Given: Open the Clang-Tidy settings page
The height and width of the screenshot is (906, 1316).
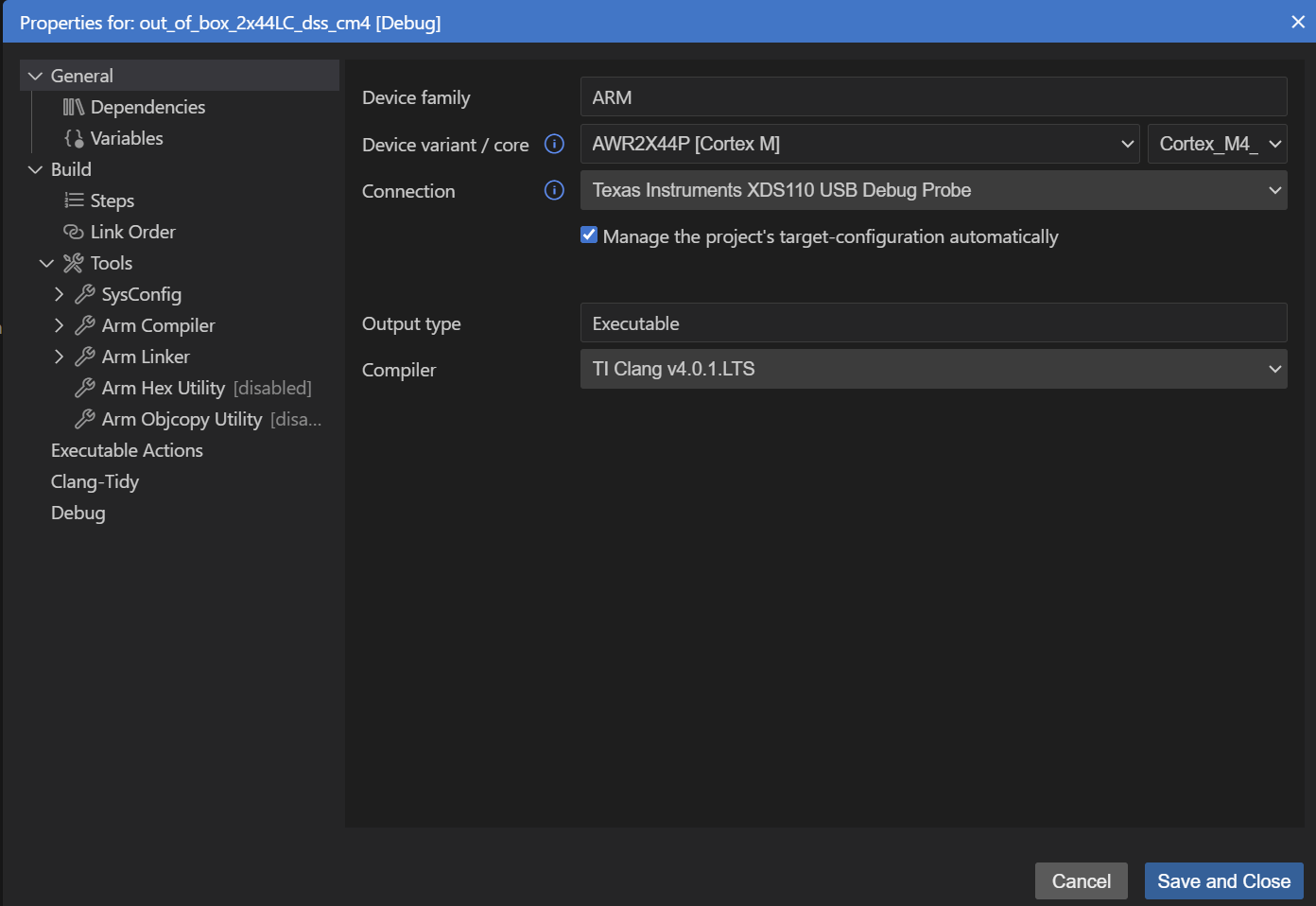Looking at the screenshot, I should click(x=95, y=481).
